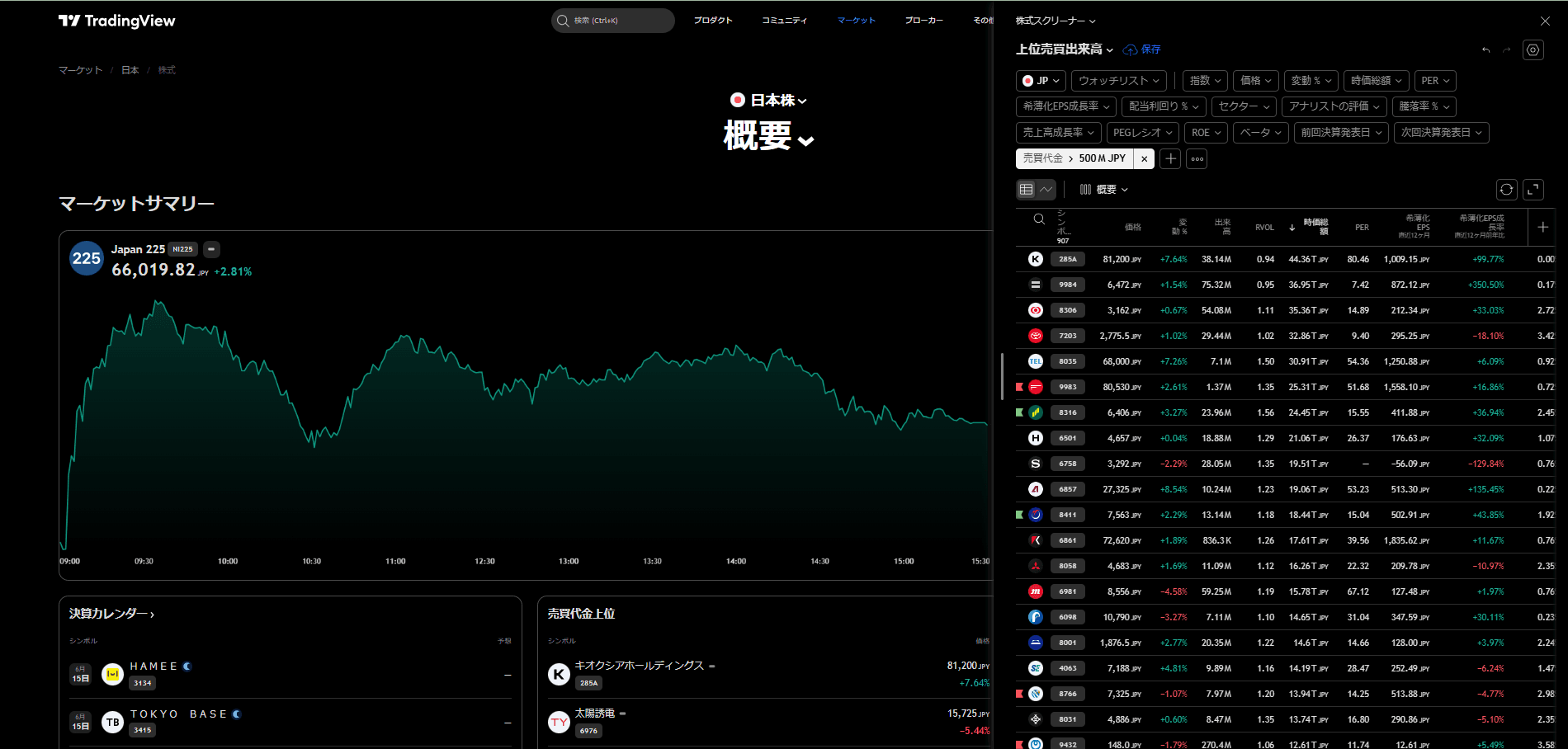Remove the 売買代金 filter with X
The width and height of the screenshot is (1568, 749).
(1144, 158)
